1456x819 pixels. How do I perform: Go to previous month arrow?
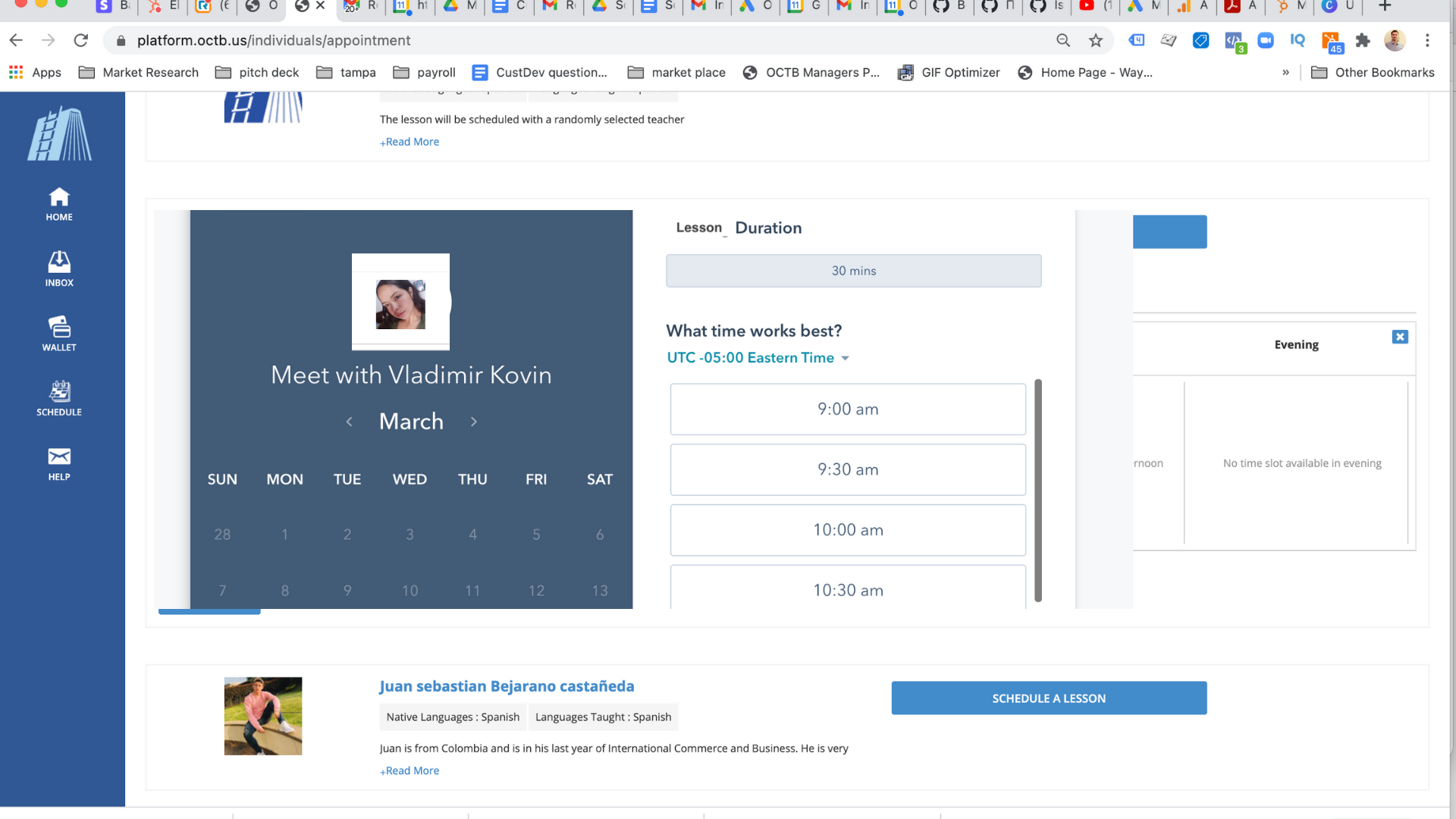[349, 422]
